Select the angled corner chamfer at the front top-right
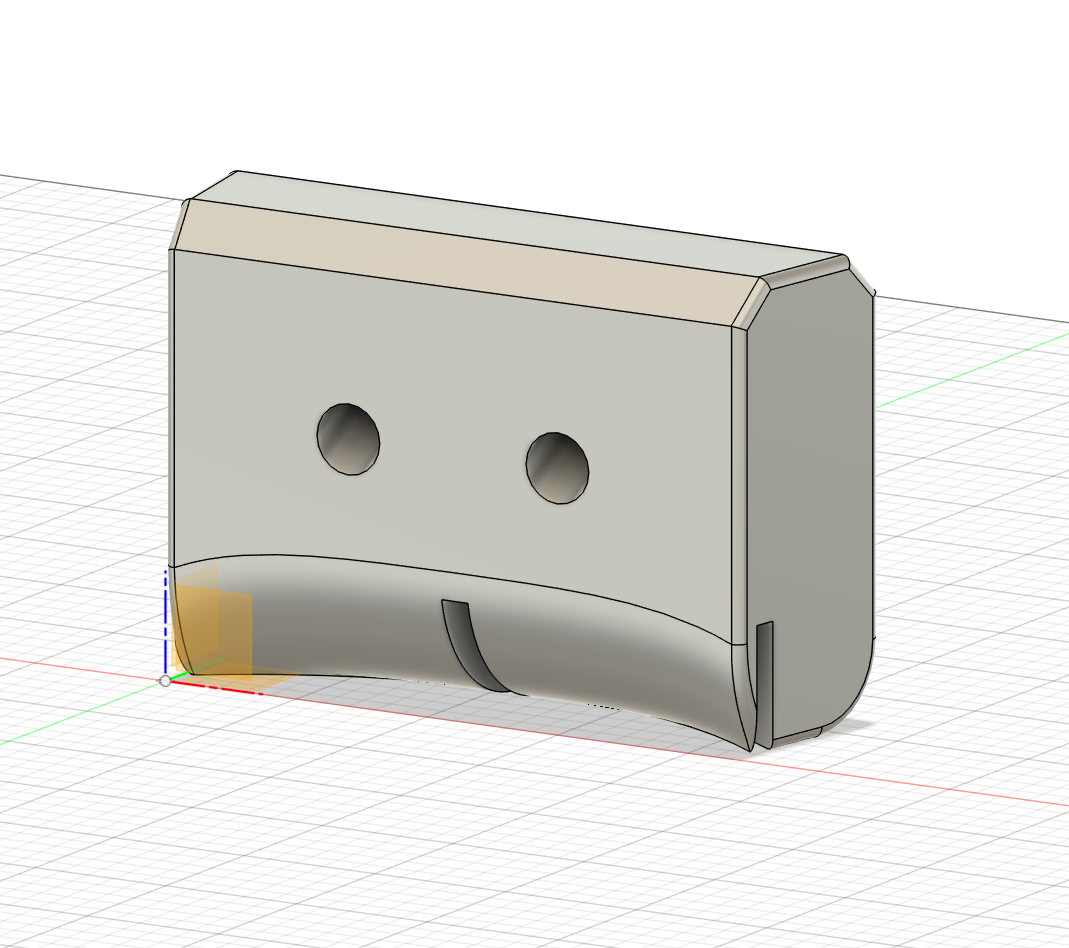This screenshot has height=948, width=1069. point(751,305)
